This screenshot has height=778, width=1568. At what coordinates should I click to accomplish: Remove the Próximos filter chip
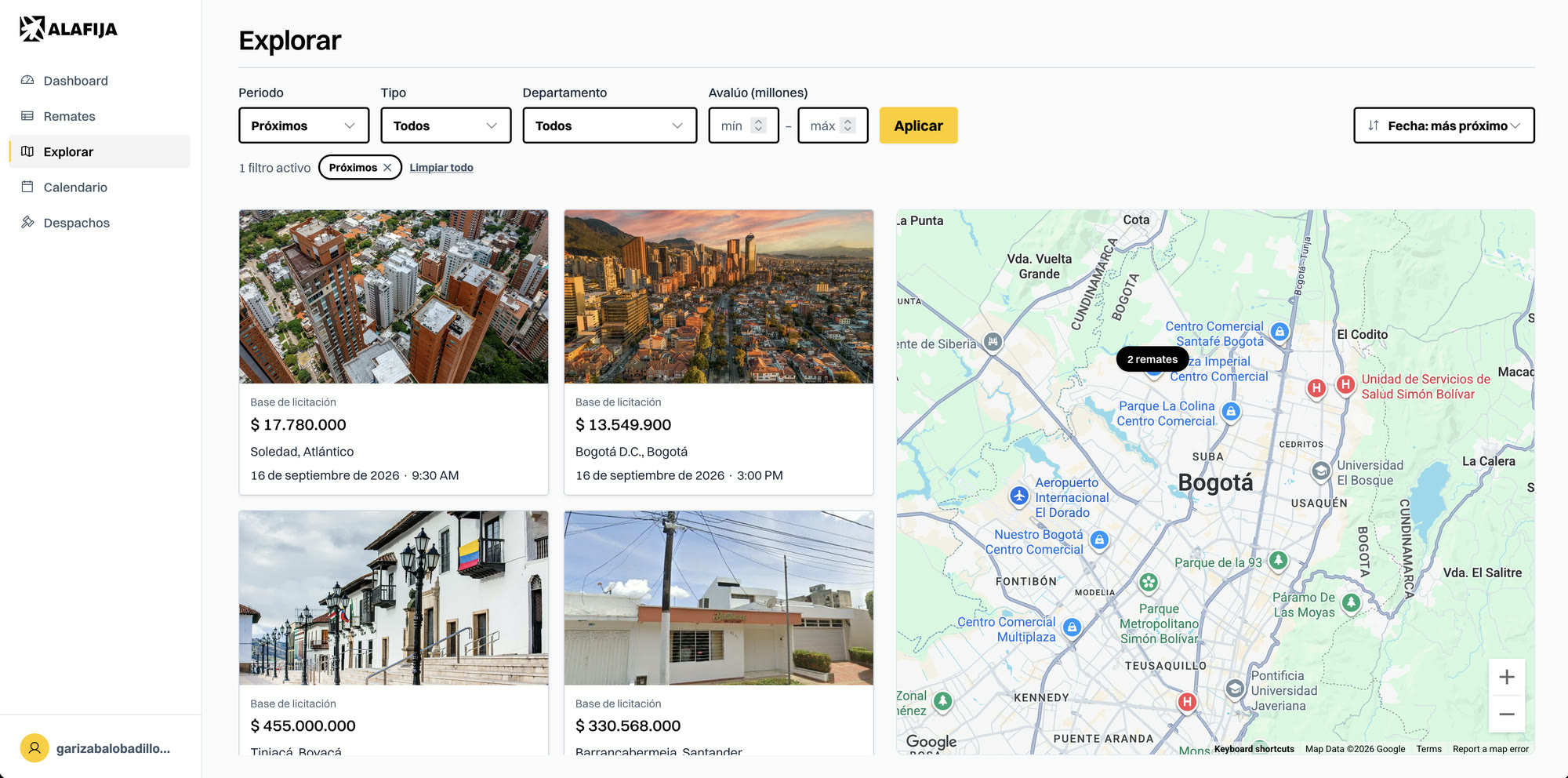point(387,168)
